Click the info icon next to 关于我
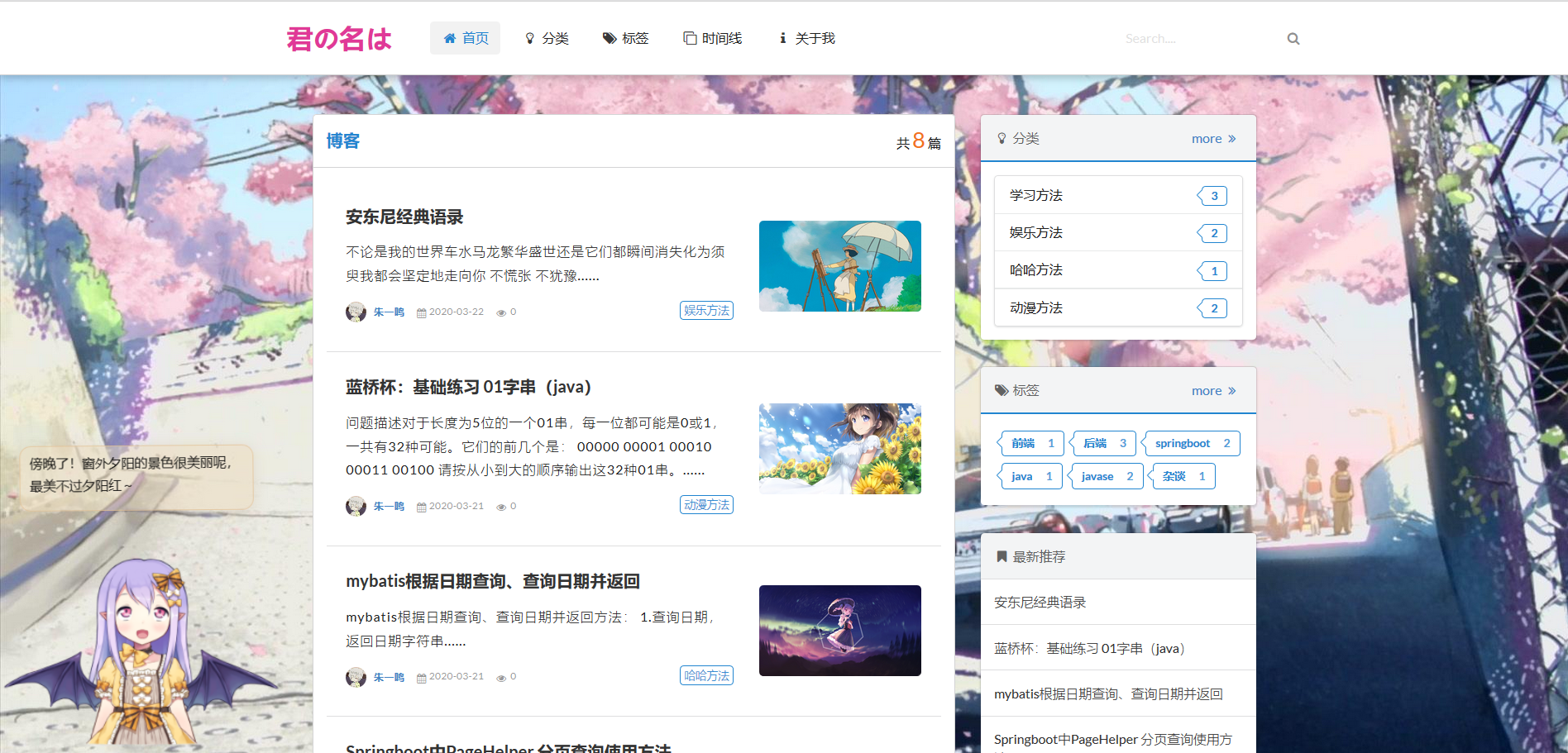This screenshot has width=1568, height=753. [782, 37]
